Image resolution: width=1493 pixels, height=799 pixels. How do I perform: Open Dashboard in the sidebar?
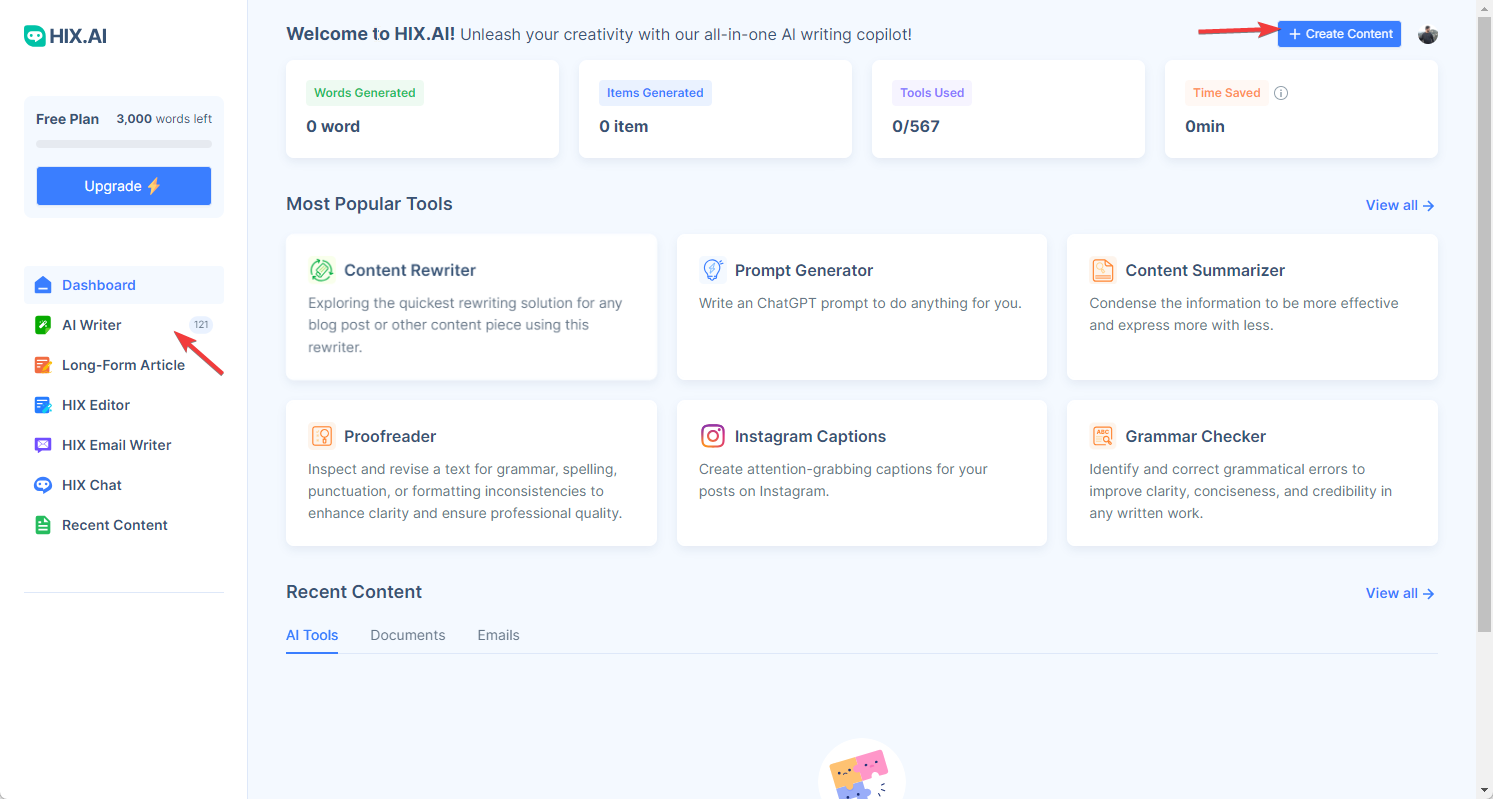click(124, 285)
